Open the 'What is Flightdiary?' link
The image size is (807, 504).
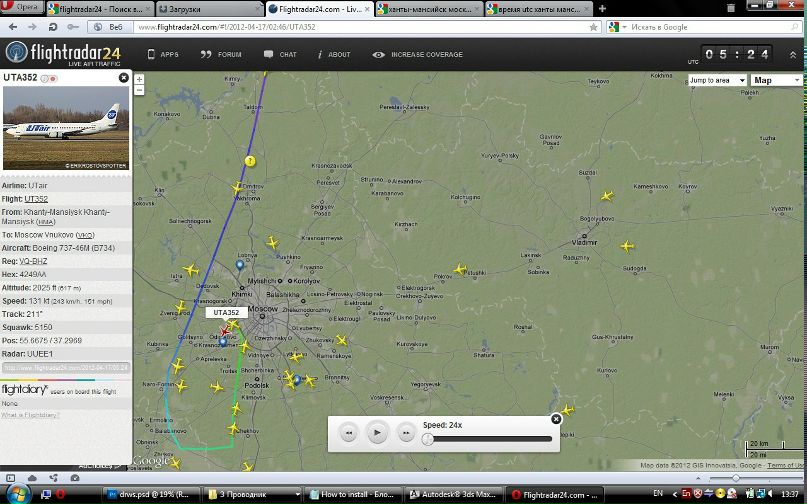(30, 415)
